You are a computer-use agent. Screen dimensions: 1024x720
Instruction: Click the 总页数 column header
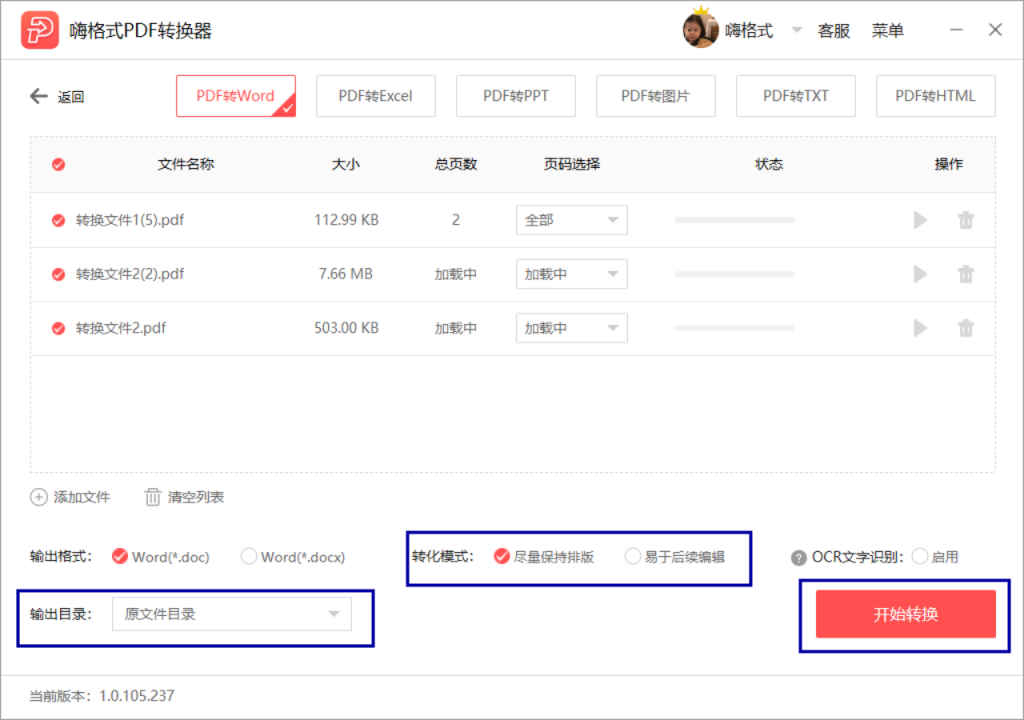456,164
